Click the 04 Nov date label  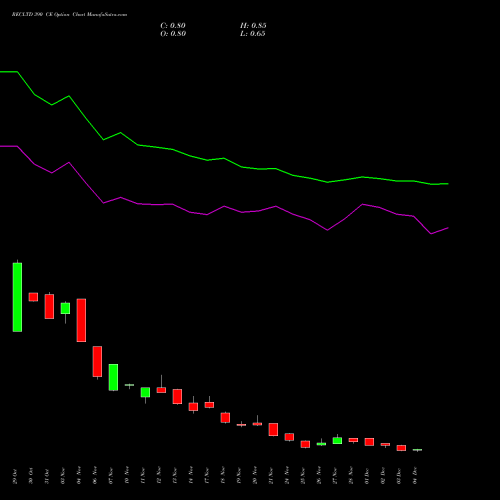79,476
